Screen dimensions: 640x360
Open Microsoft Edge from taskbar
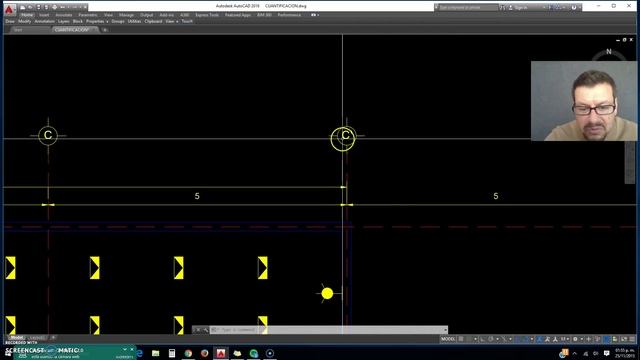[139, 353]
